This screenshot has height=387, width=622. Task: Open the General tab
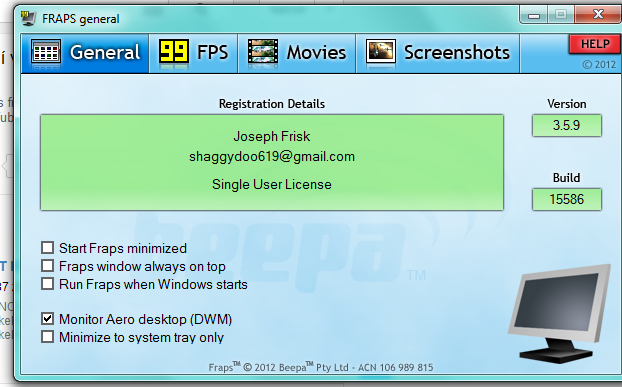(85, 53)
